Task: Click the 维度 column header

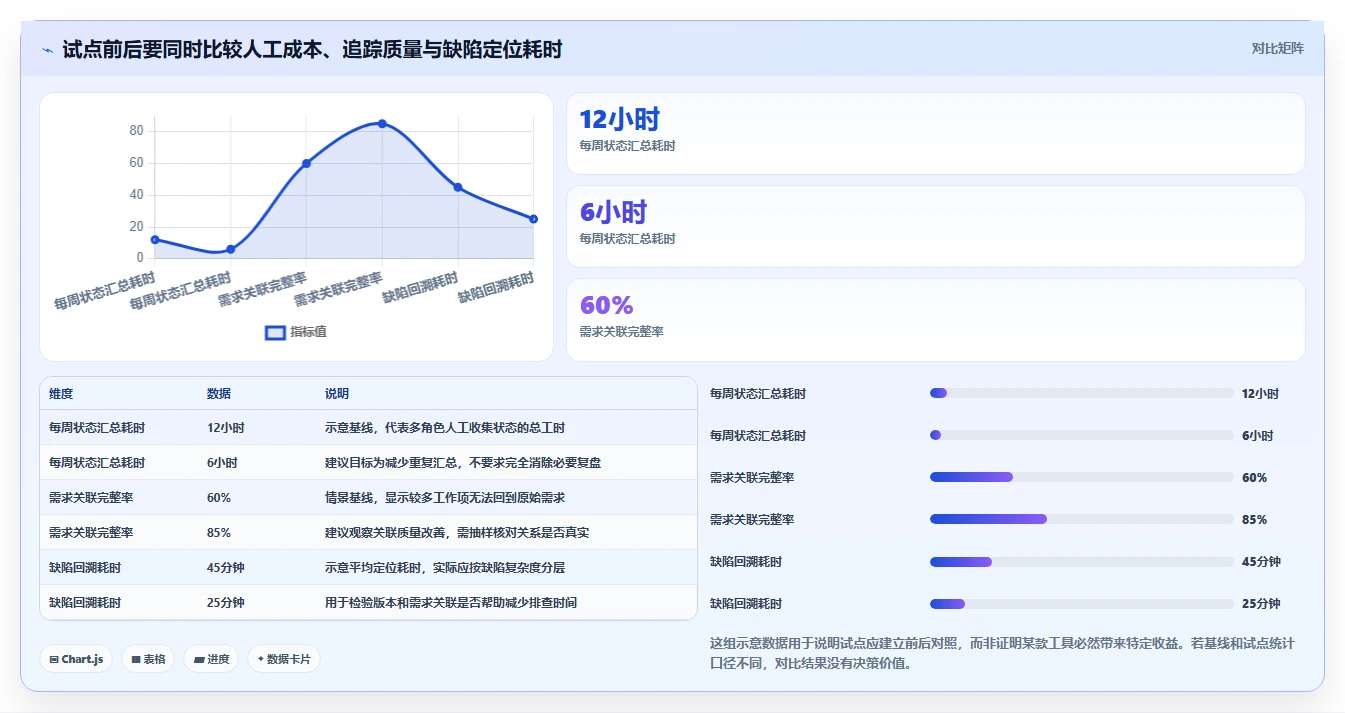Action: [x=61, y=394]
